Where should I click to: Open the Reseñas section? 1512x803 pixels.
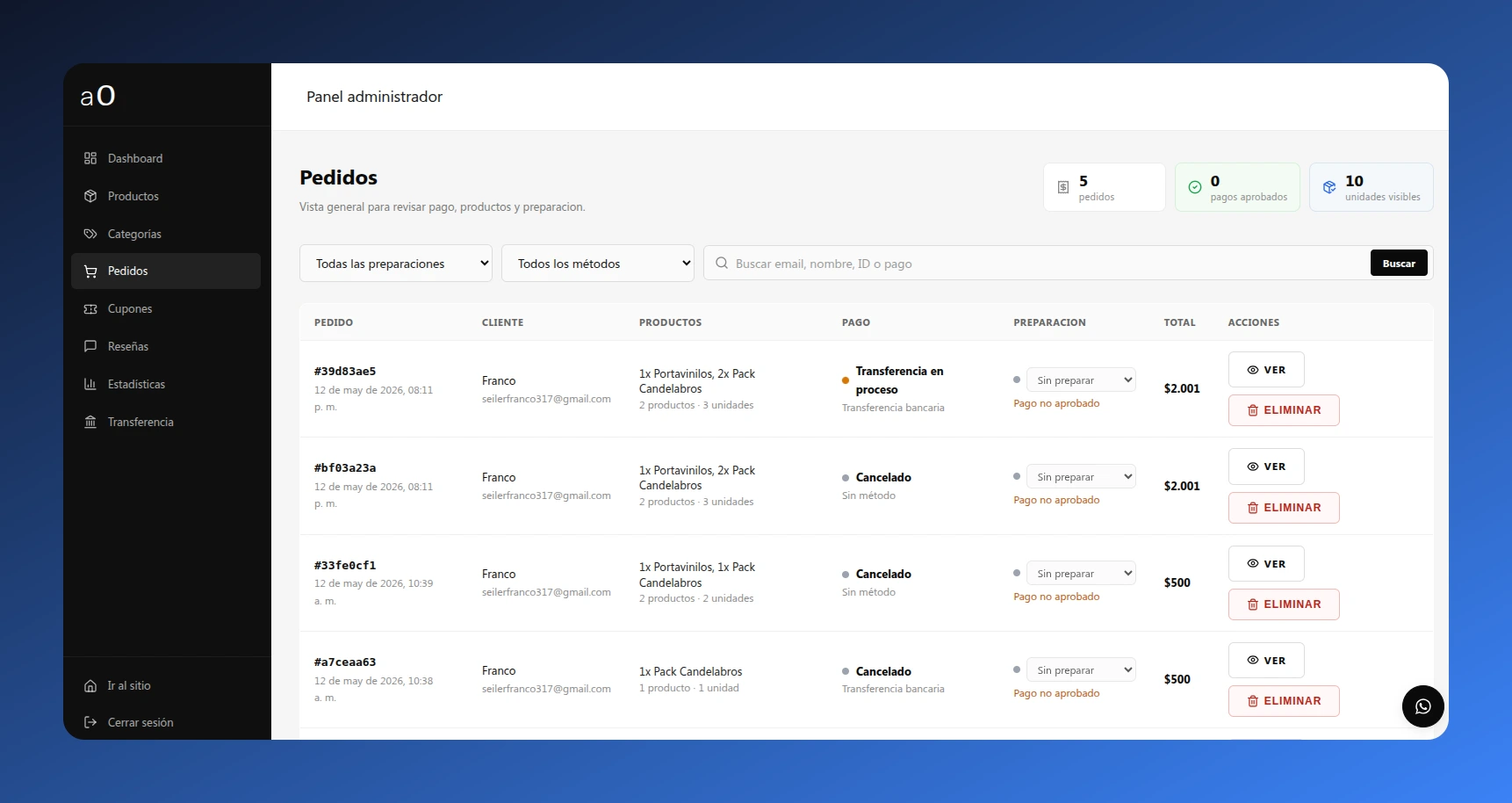point(166,346)
